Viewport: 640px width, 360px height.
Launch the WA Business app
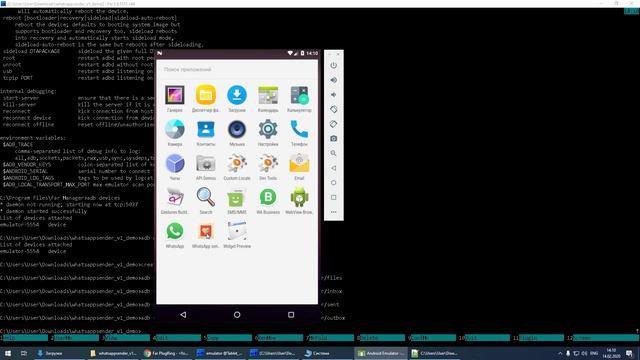click(x=268, y=198)
